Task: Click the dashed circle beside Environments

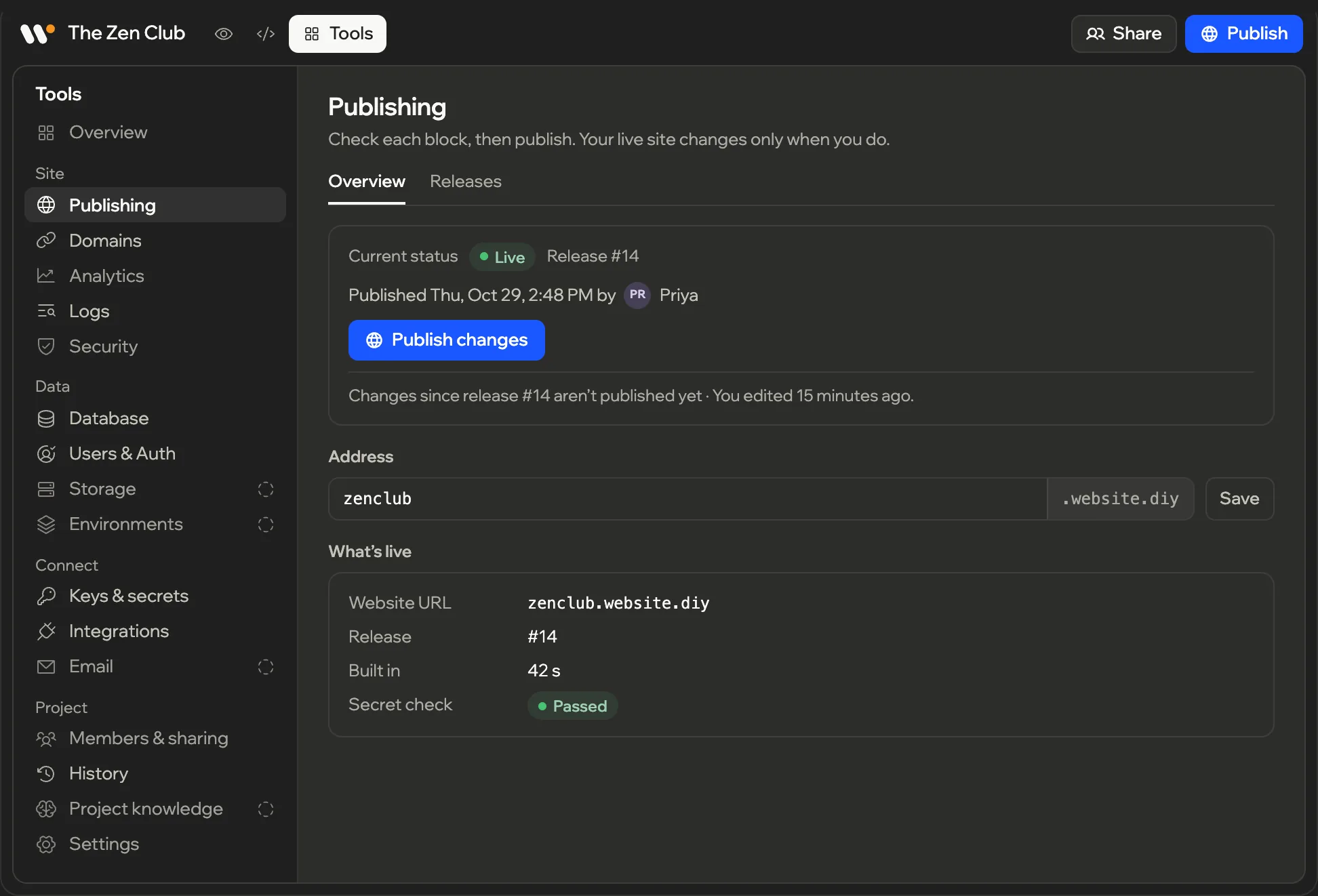Action: (x=266, y=525)
